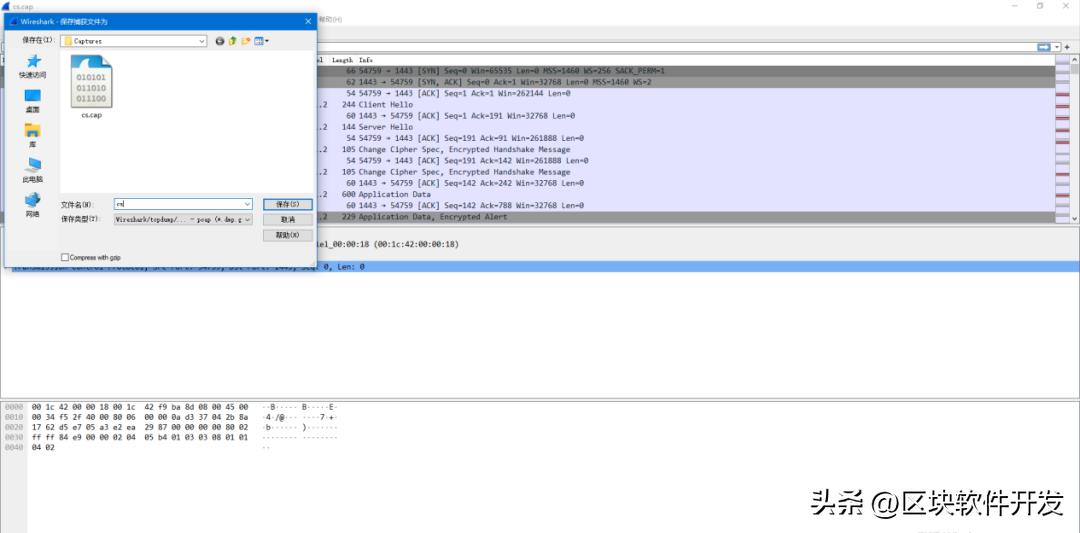Click the 帮助(H) help button
Screen dimensions: 1080x533
click(x=288, y=236)
